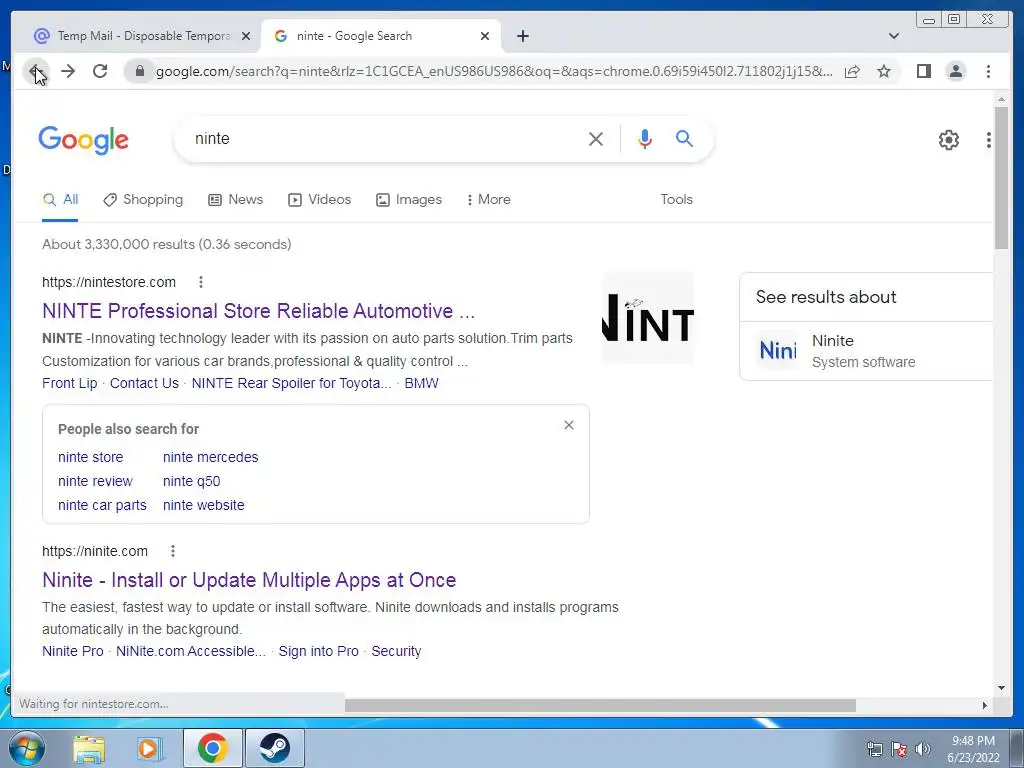Open the Chrome profile avatar menu
The width and height of the screenshot is (1024, 768).
click(x=955, y=71)
